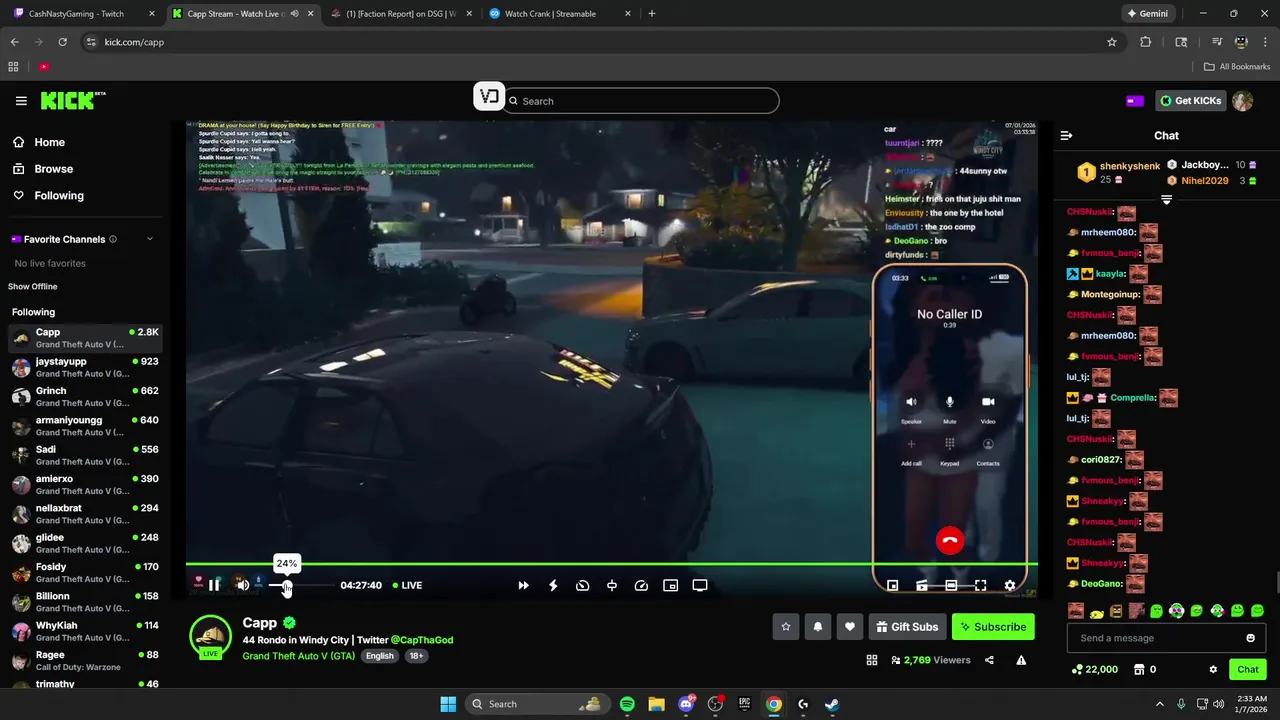Click Grand Theft Auto V category link
1280x720 pixels.
[x=298, y=656]
